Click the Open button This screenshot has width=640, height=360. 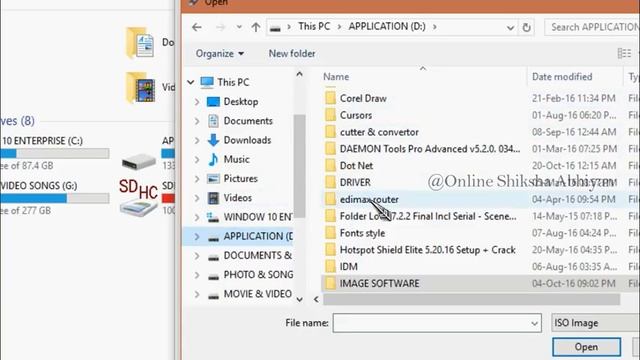pyautogui.click(x=586, y=347)
